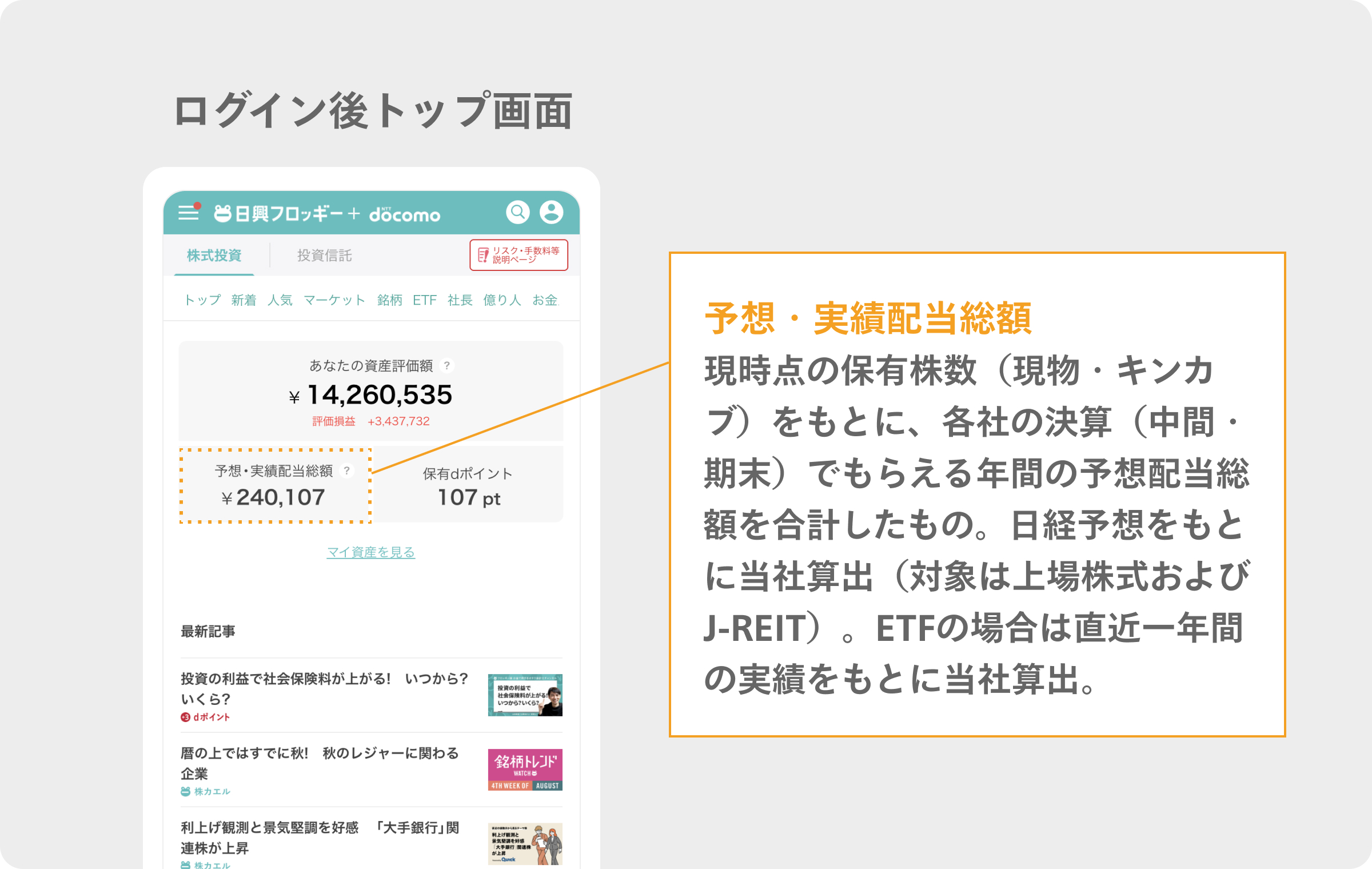Click dポイント tag under first article
This screenshot has width=1372, height=869.
pos(206,717)
